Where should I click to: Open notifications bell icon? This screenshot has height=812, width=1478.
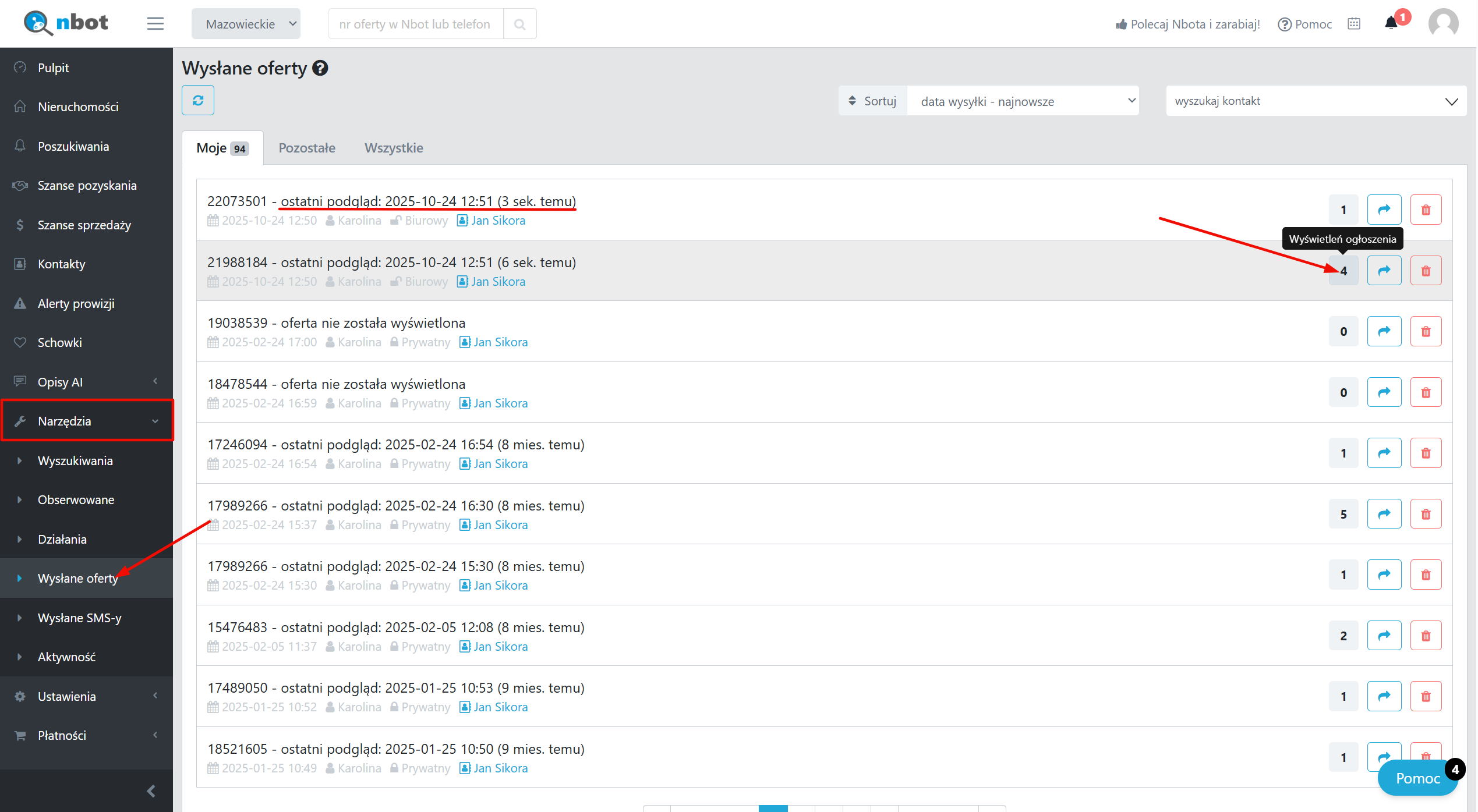tap(1391, 23)
